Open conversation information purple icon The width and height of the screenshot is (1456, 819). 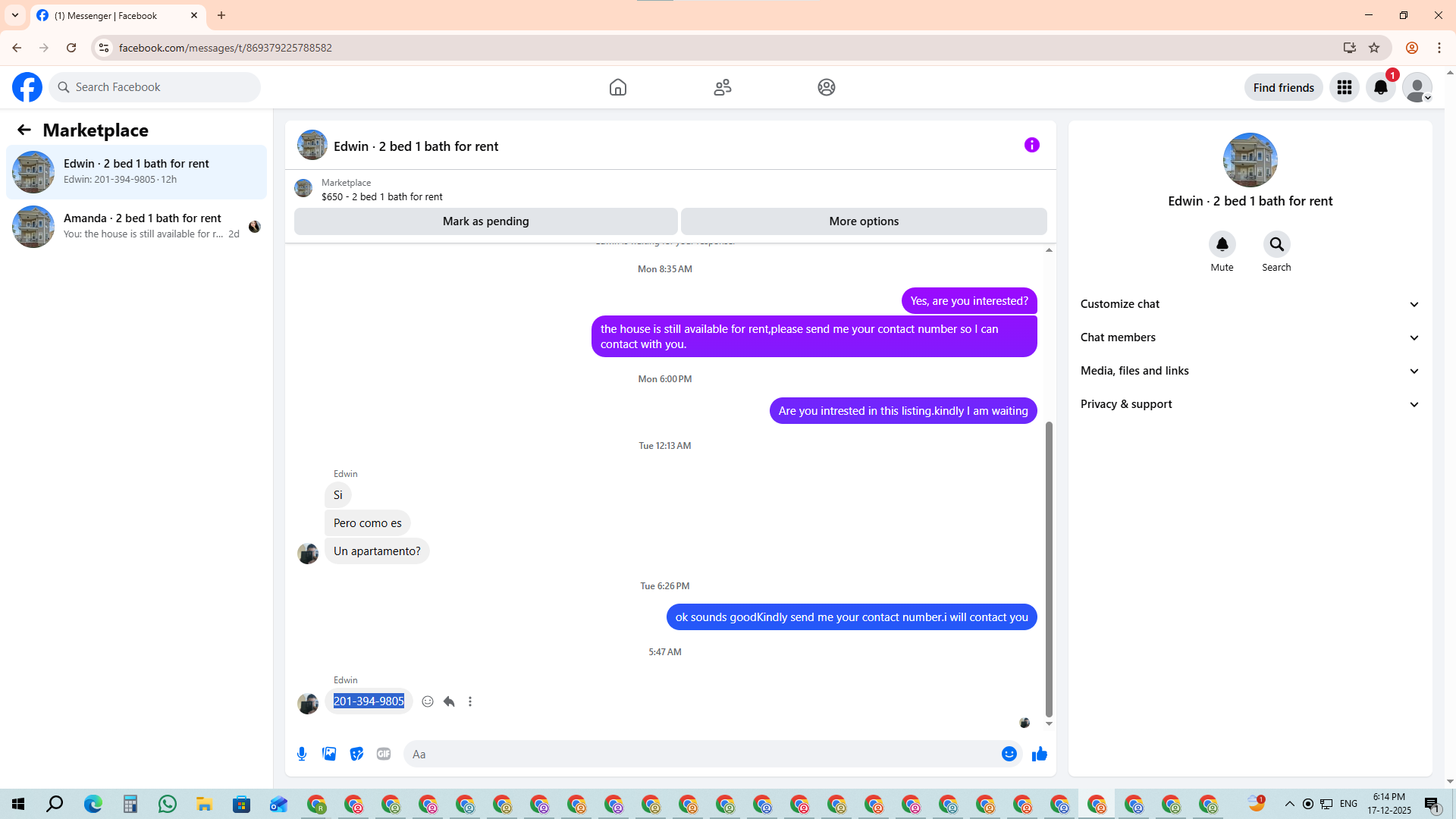click(x=1031, y=145)
